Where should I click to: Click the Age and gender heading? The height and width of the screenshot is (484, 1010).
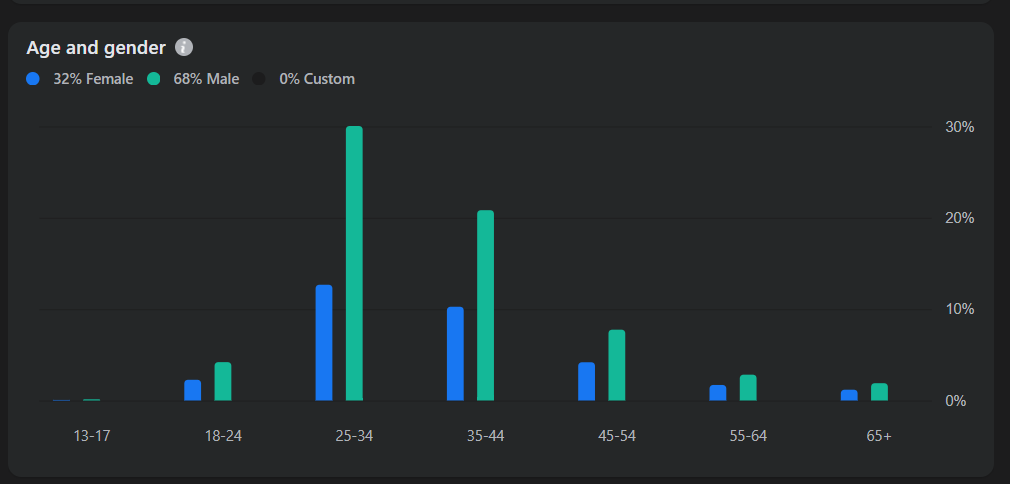[96, 48]
